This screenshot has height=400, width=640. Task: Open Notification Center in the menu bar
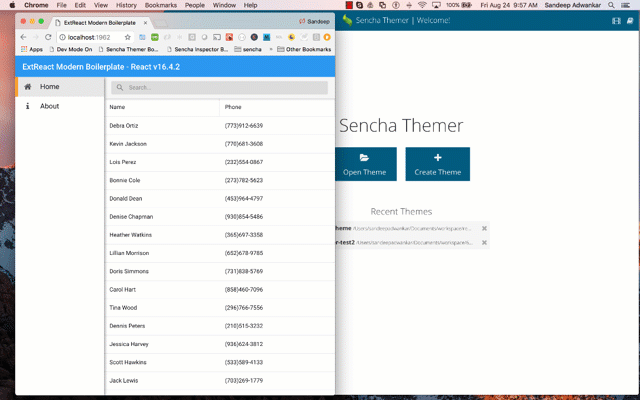tap(625, 5)
